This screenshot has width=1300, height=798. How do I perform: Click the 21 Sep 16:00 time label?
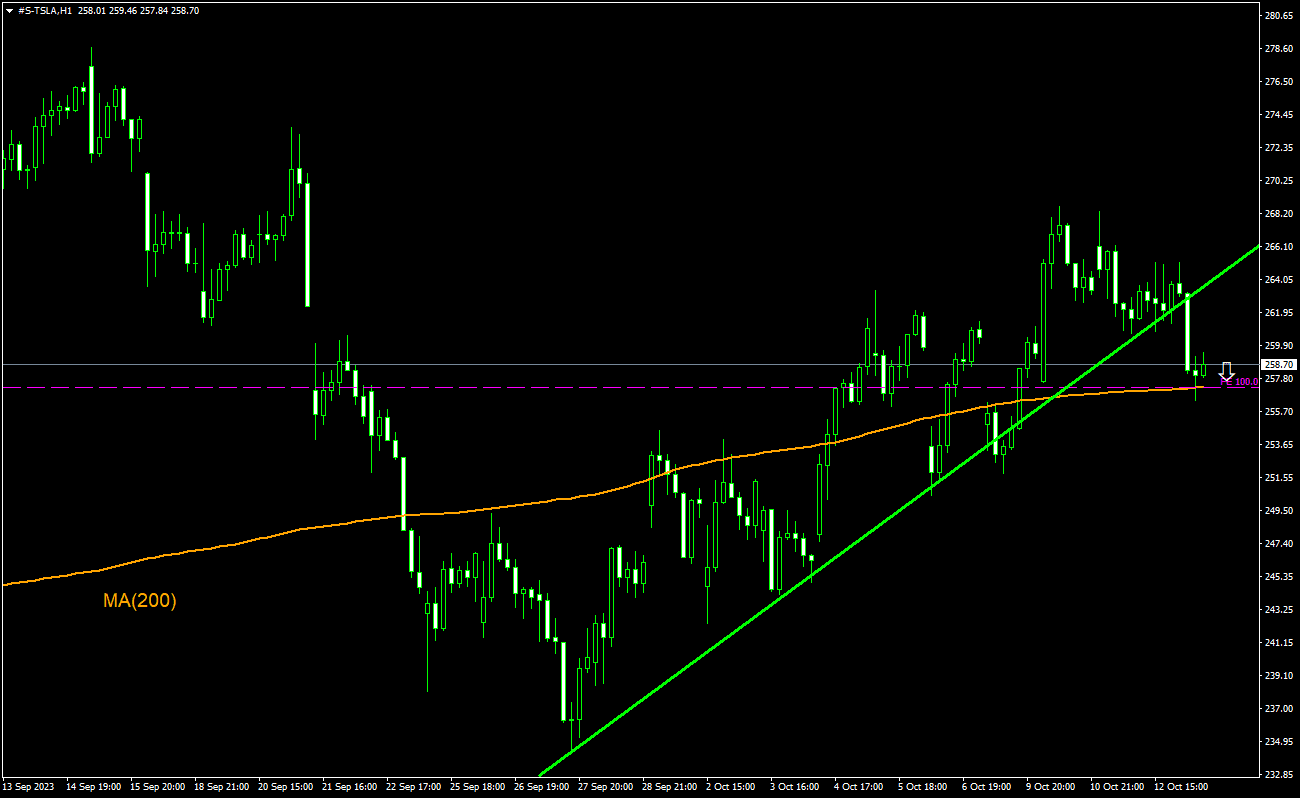tap(350, 787)
